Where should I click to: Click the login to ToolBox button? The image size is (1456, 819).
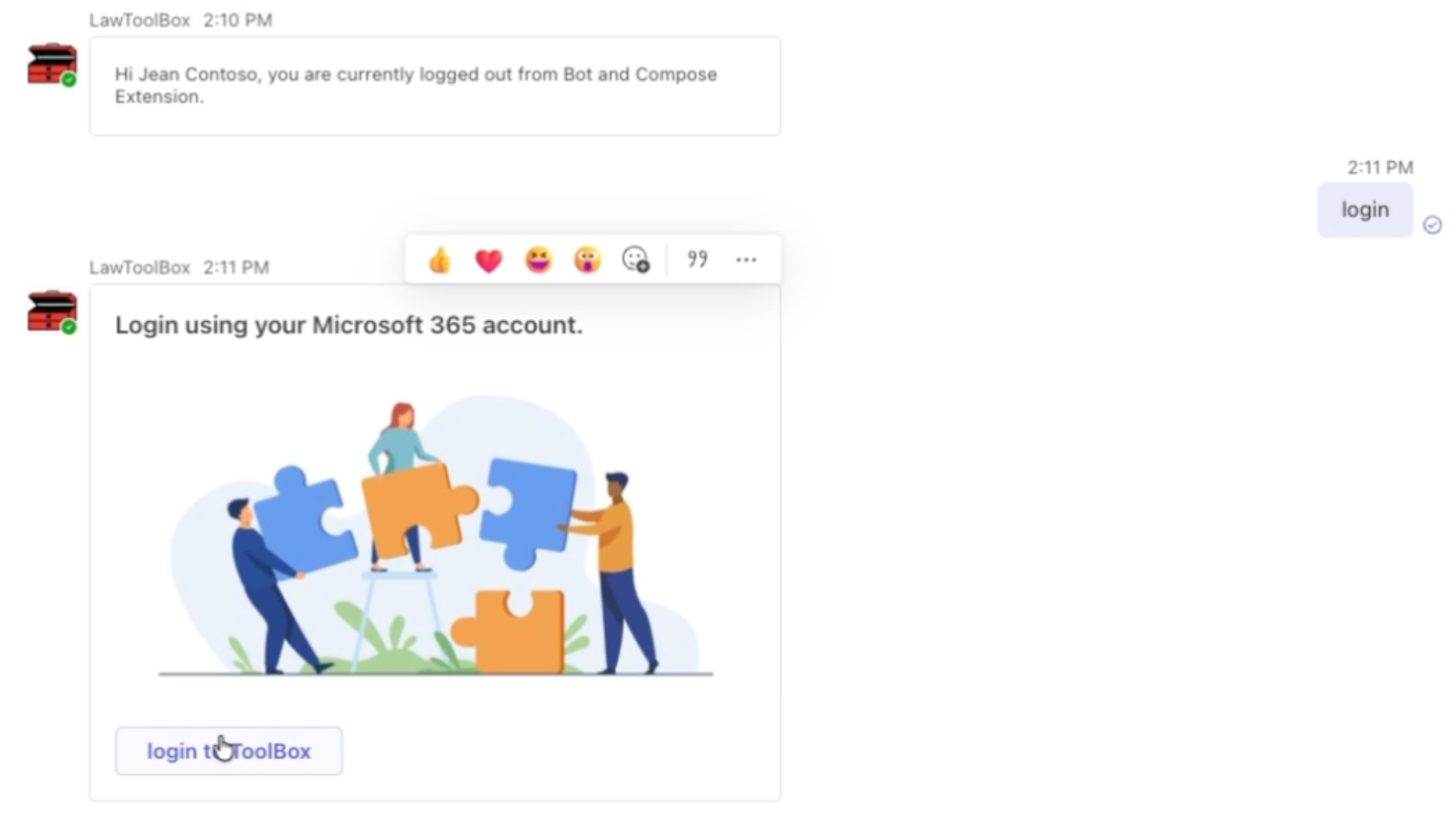229,751
